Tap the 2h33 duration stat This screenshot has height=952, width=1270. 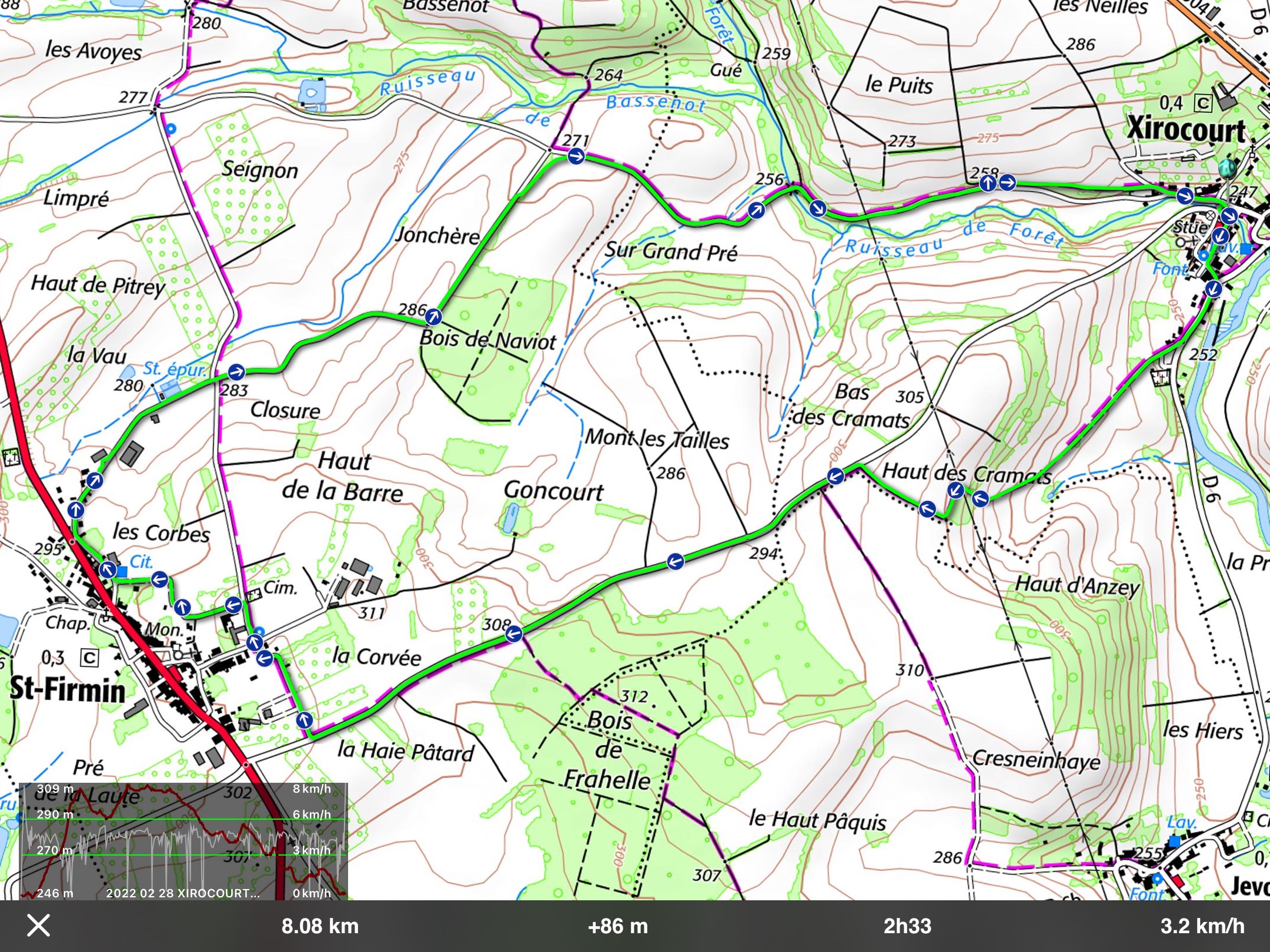(907, 926)
